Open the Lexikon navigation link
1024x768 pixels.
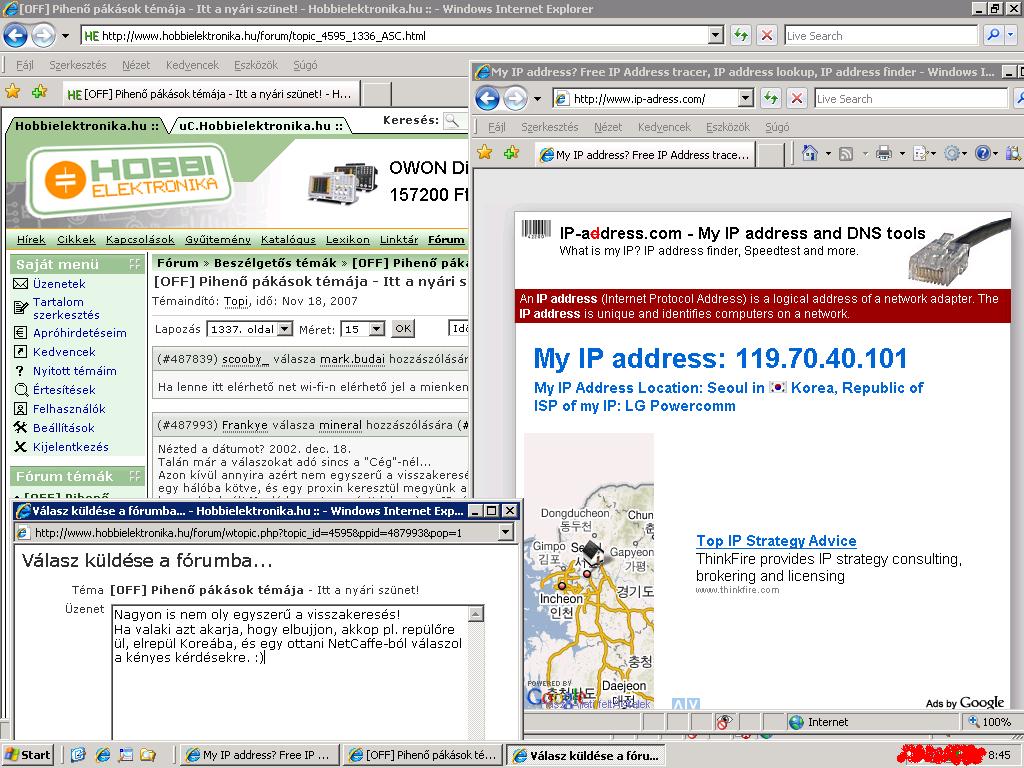347,240
